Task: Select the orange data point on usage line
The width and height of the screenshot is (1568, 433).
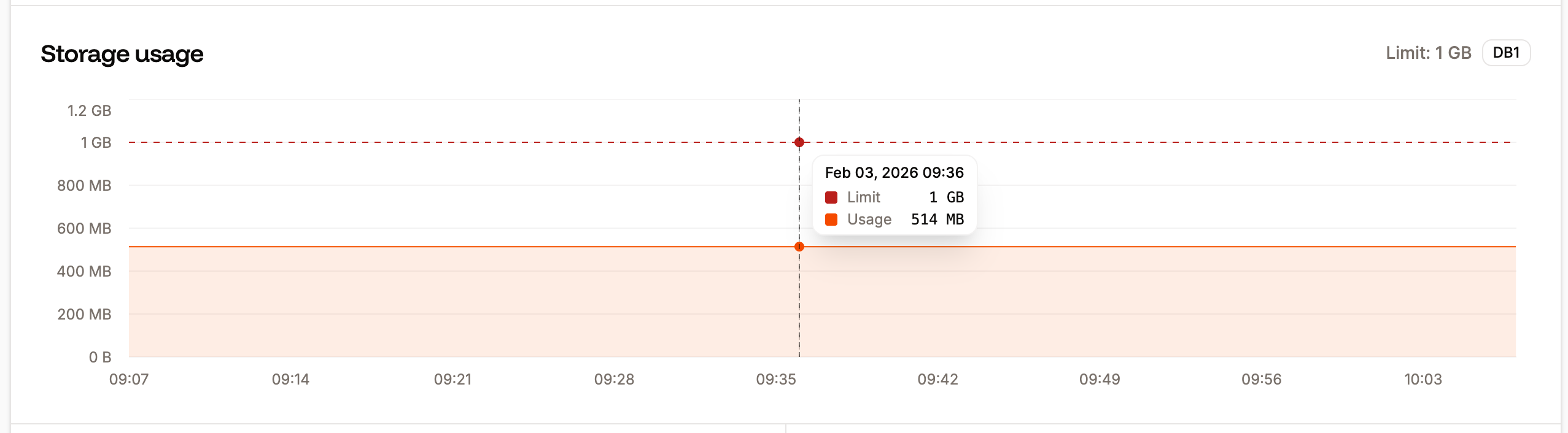Action: tap(798, 247)
